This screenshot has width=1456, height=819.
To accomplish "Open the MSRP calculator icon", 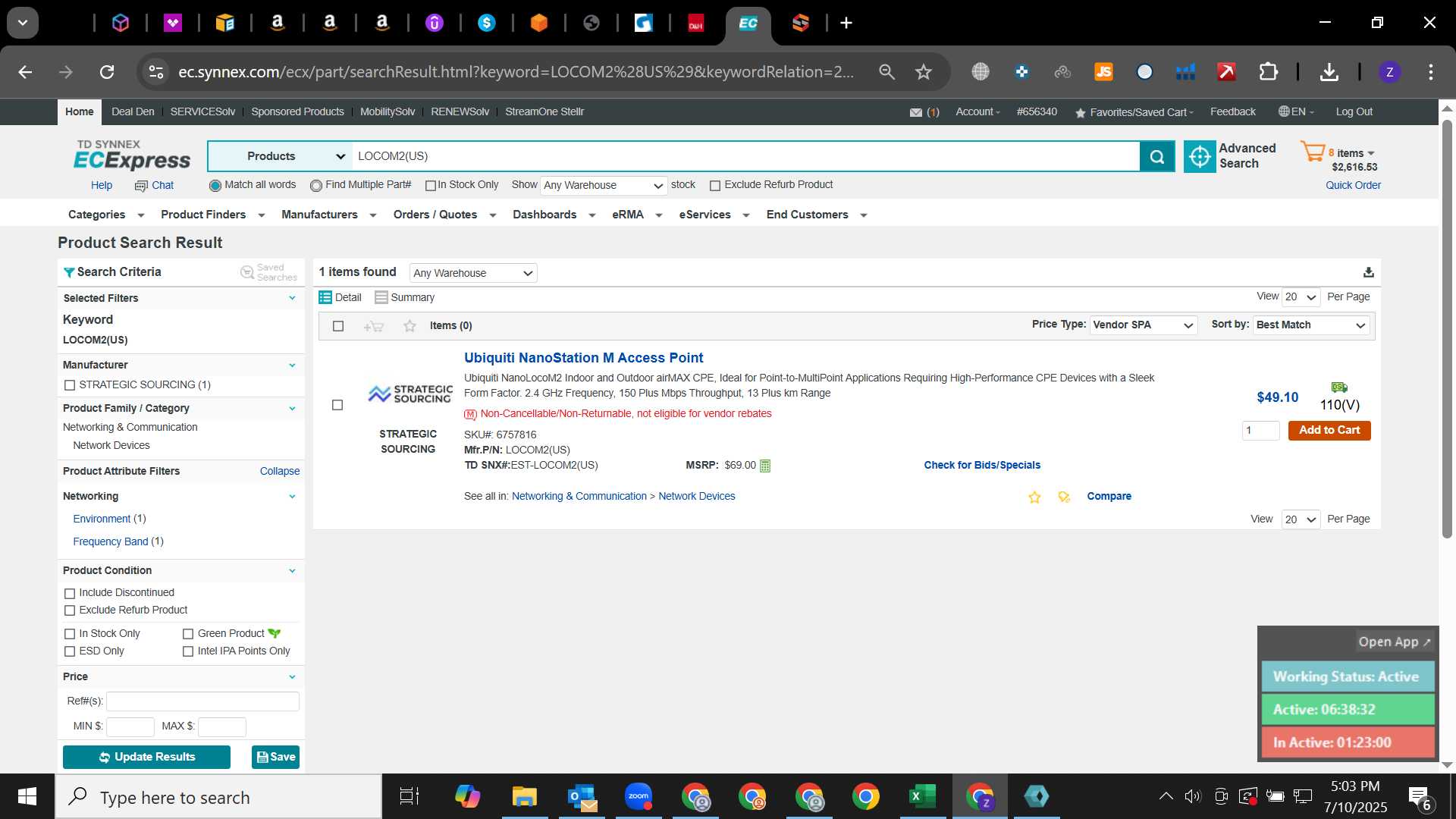I will (765, 466).
